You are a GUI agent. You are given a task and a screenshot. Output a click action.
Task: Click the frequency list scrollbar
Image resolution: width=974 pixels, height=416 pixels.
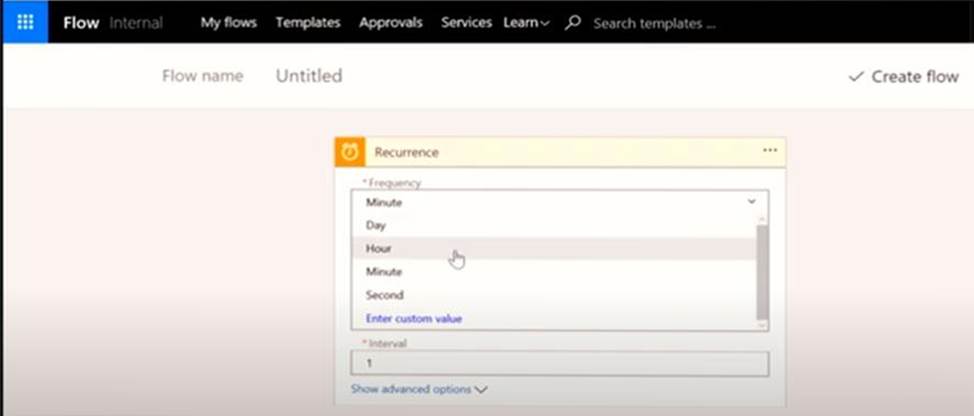(762, 272)
